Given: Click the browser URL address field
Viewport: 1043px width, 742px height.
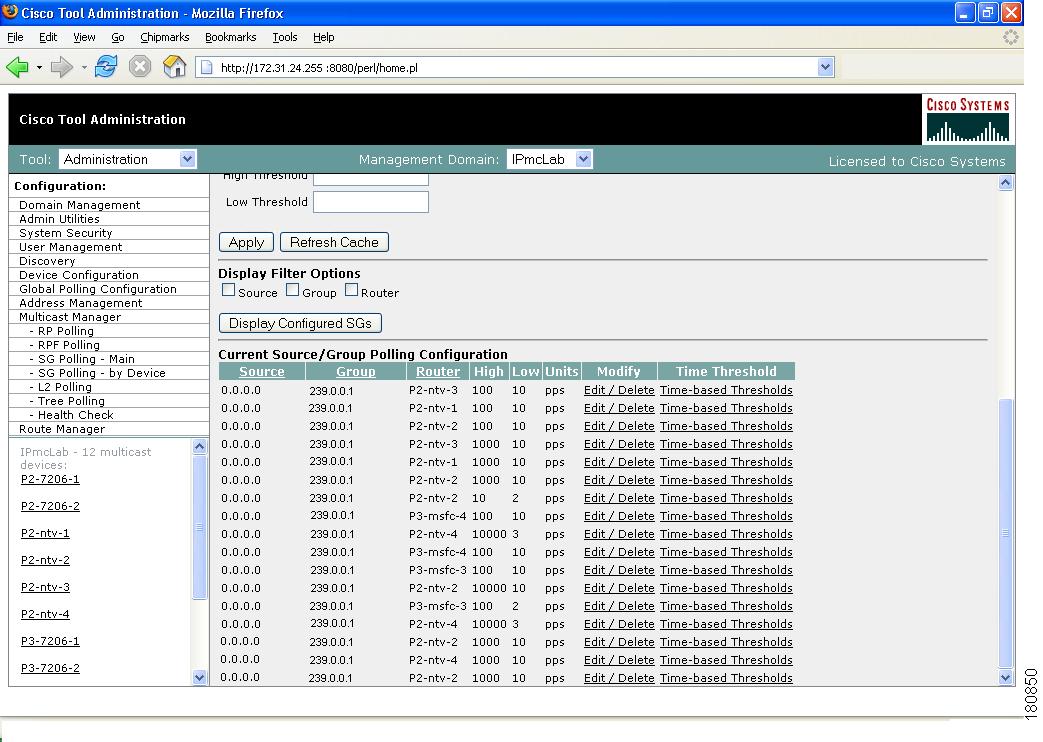Looking at the screenshot, I should 516,67.
